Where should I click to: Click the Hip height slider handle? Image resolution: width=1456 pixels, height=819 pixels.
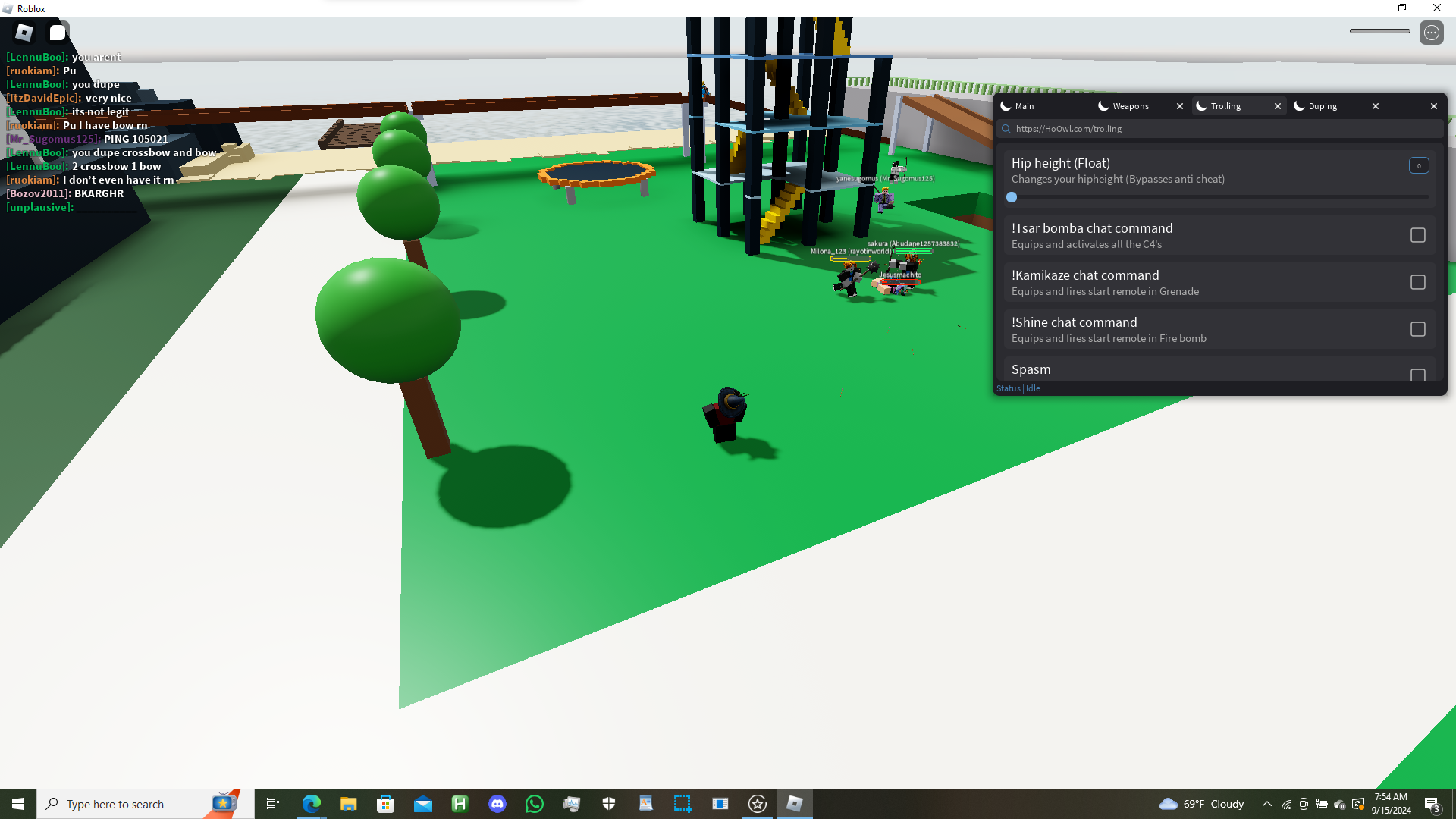coord(1012,197)
